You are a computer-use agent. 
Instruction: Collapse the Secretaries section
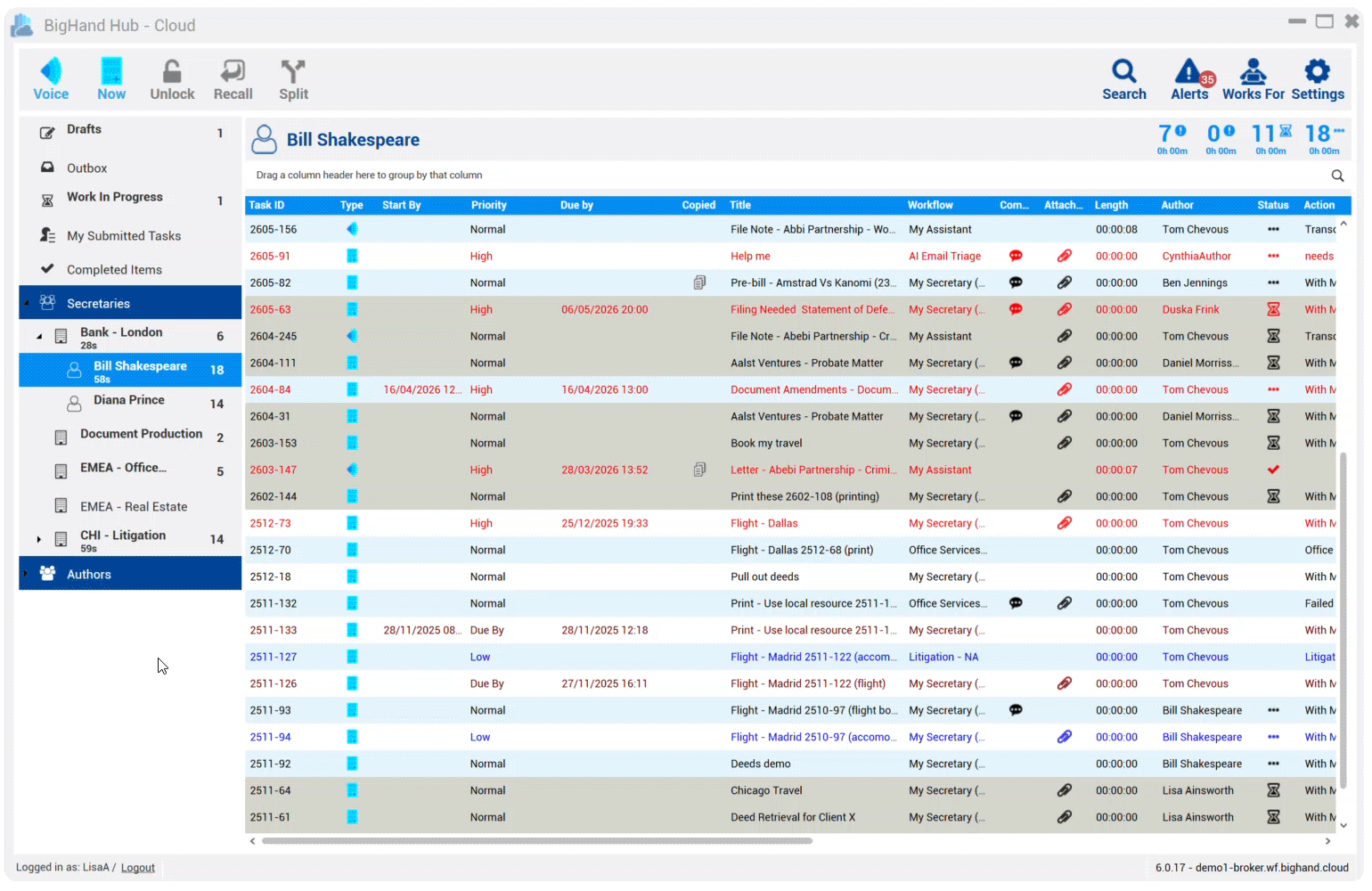26,303
